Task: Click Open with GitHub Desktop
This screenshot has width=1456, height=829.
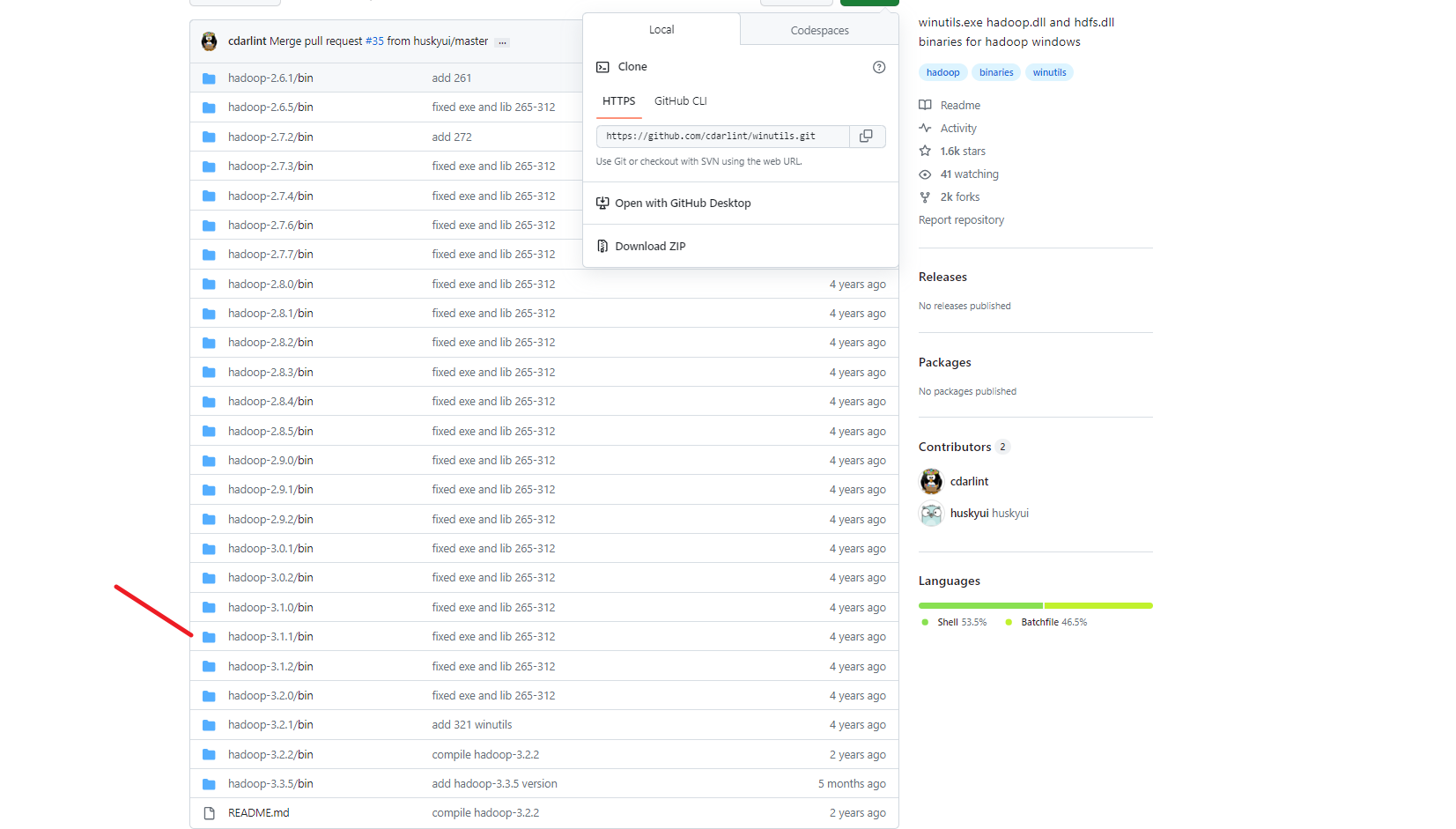Action: pos(683,204)
